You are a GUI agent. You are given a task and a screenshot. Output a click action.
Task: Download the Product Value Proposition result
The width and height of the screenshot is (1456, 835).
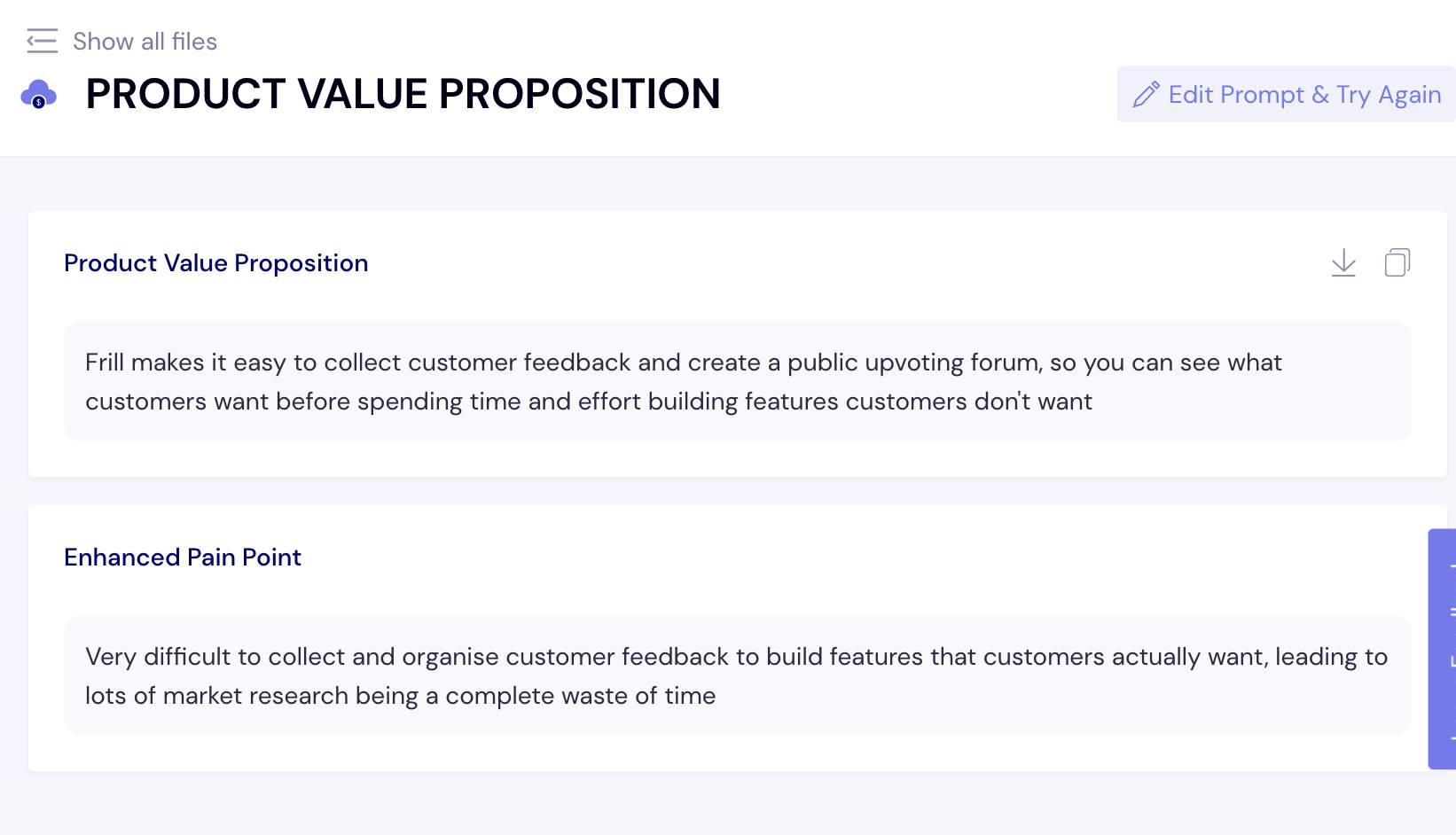click(1343, 263)
